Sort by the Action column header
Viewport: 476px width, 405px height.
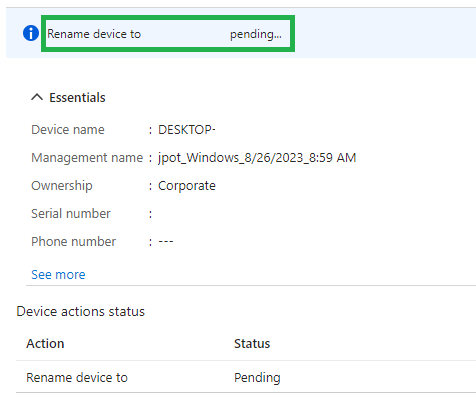pyautogui.click(x=45, y=344)
